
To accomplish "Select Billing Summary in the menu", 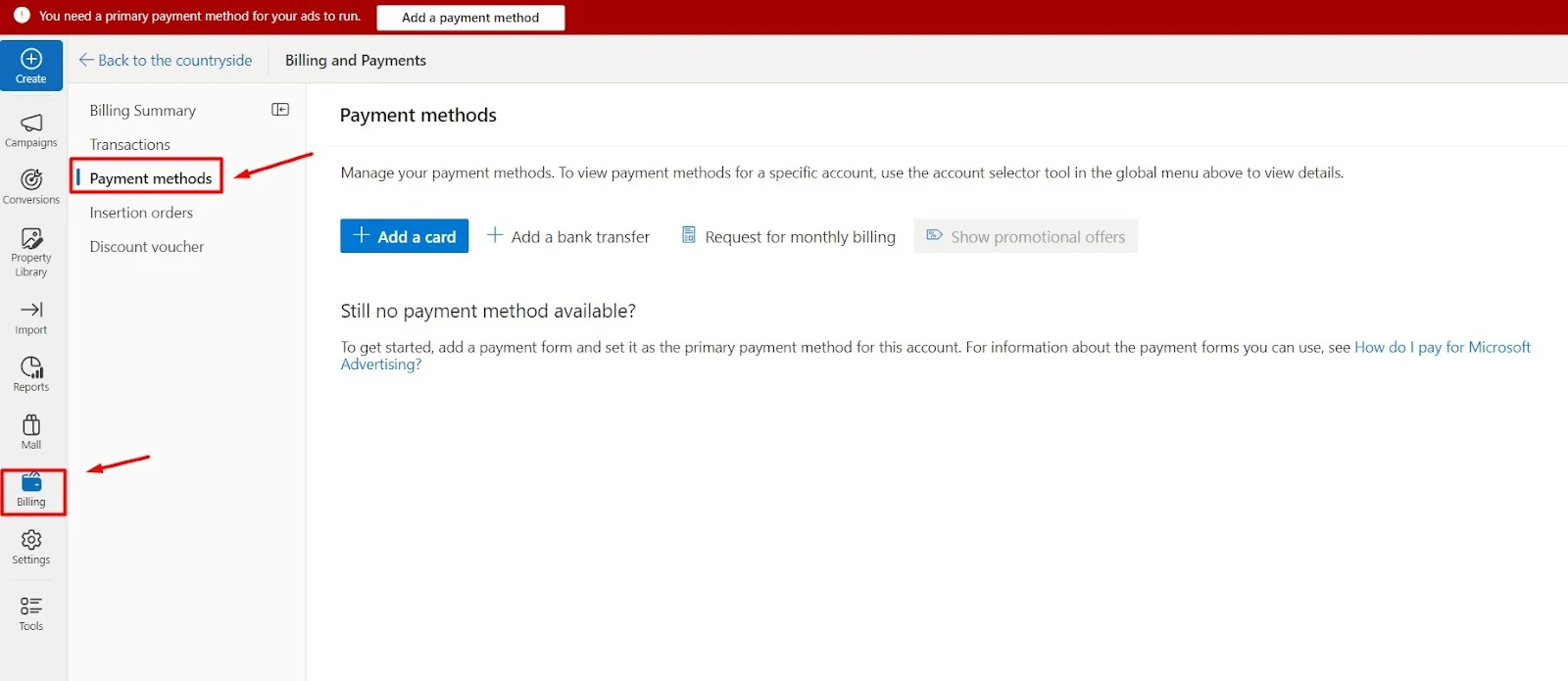I will pos(143,111).
